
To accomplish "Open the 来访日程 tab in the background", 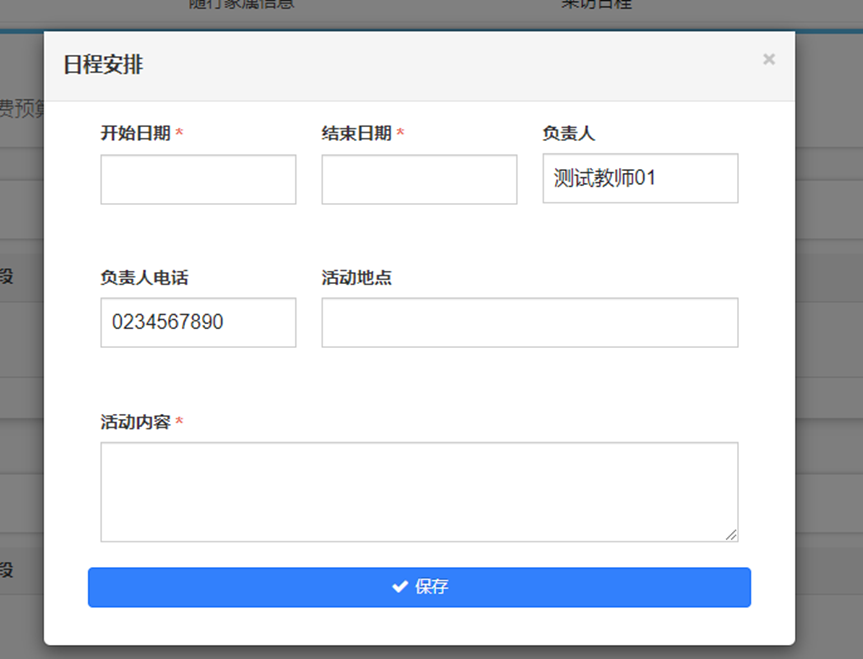I will coord(596,4).
